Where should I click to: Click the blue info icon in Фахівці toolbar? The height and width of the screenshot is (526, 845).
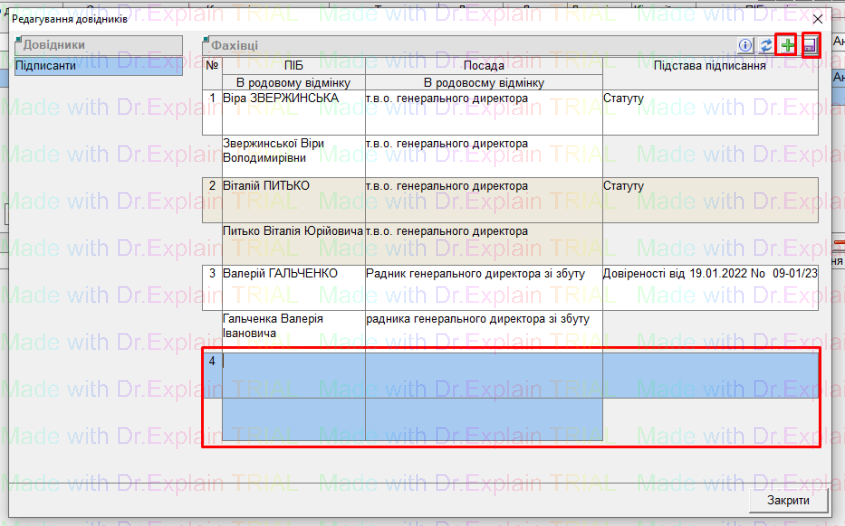[745, 46]
